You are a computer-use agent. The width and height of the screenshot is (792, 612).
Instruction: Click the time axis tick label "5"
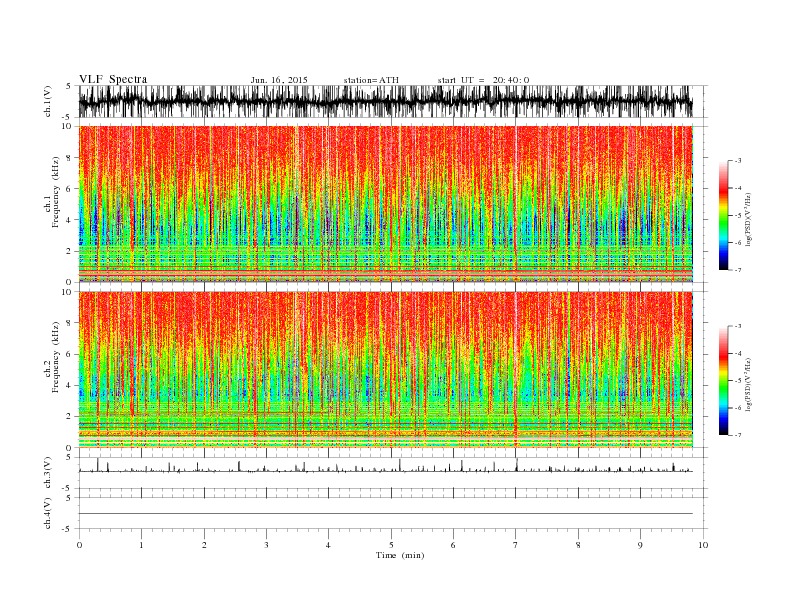click(x=391, y=545)
